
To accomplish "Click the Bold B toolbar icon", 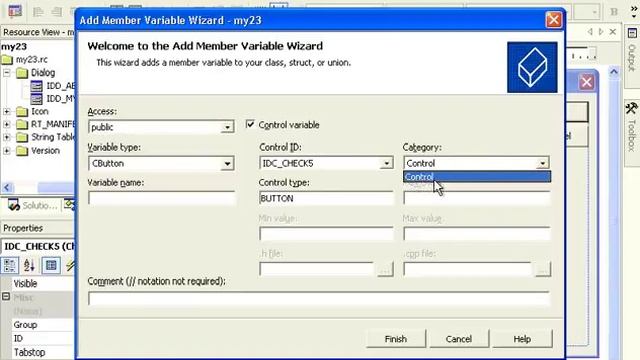I will [x=614, y=12].
